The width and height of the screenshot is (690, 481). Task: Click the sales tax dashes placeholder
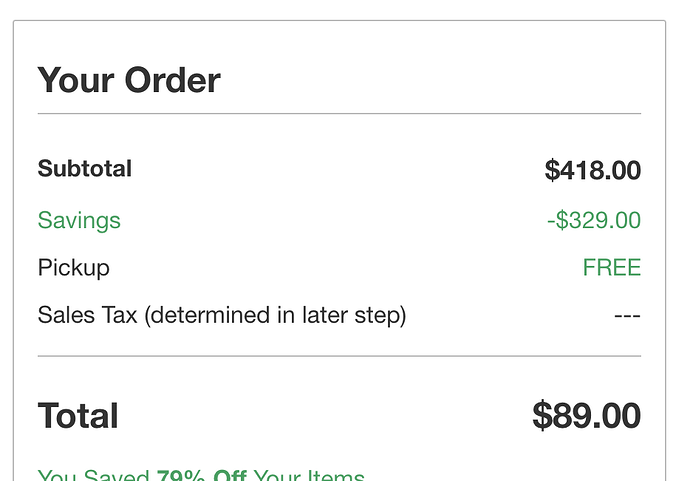coord(628,316)
